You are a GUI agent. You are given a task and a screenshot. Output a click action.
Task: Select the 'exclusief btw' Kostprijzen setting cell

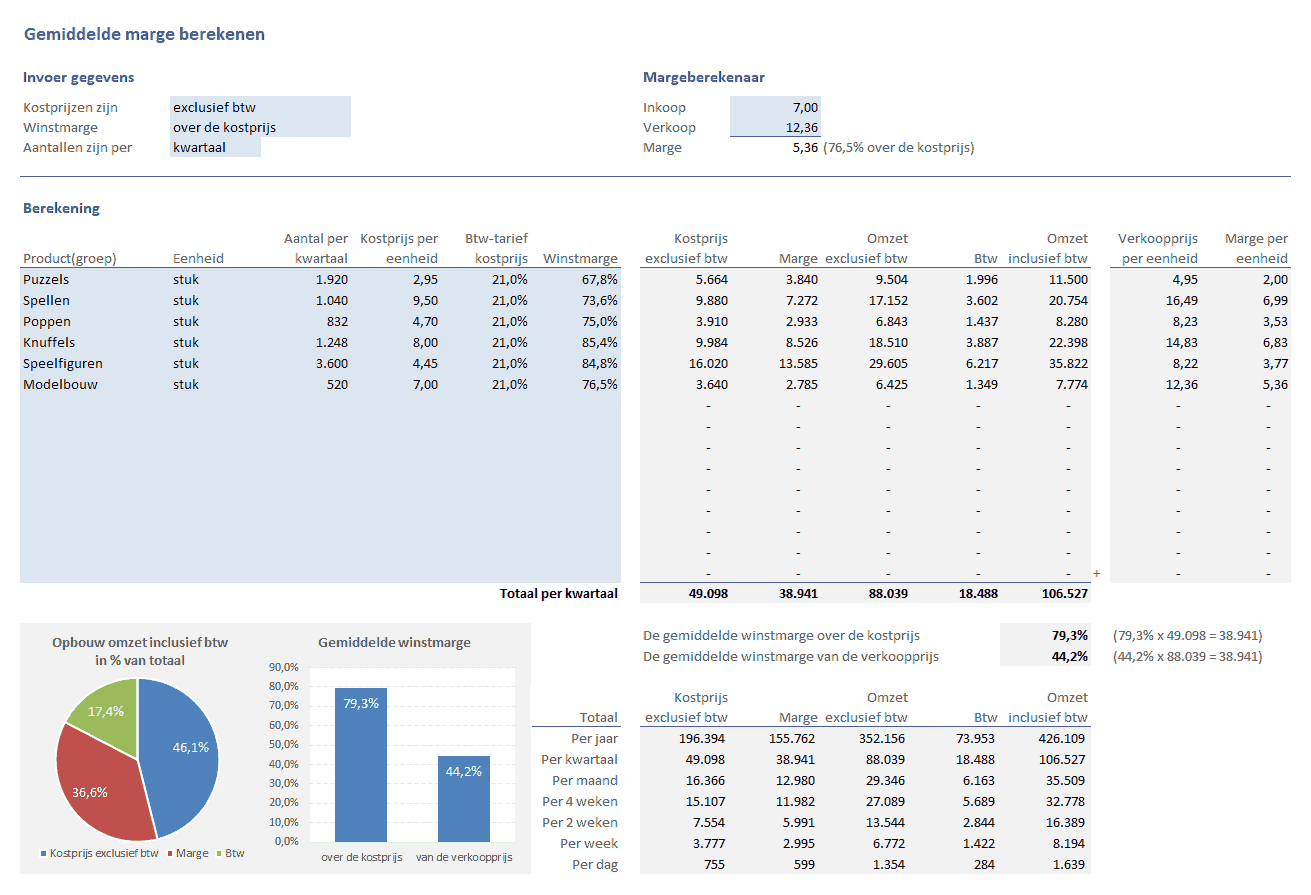(x=260, y=107)
